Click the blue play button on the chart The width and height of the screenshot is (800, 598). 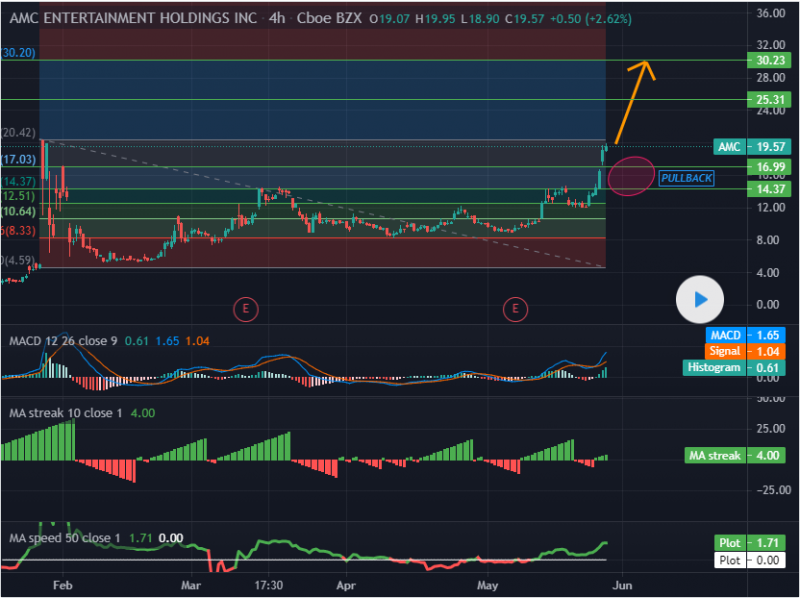(701, 298)
